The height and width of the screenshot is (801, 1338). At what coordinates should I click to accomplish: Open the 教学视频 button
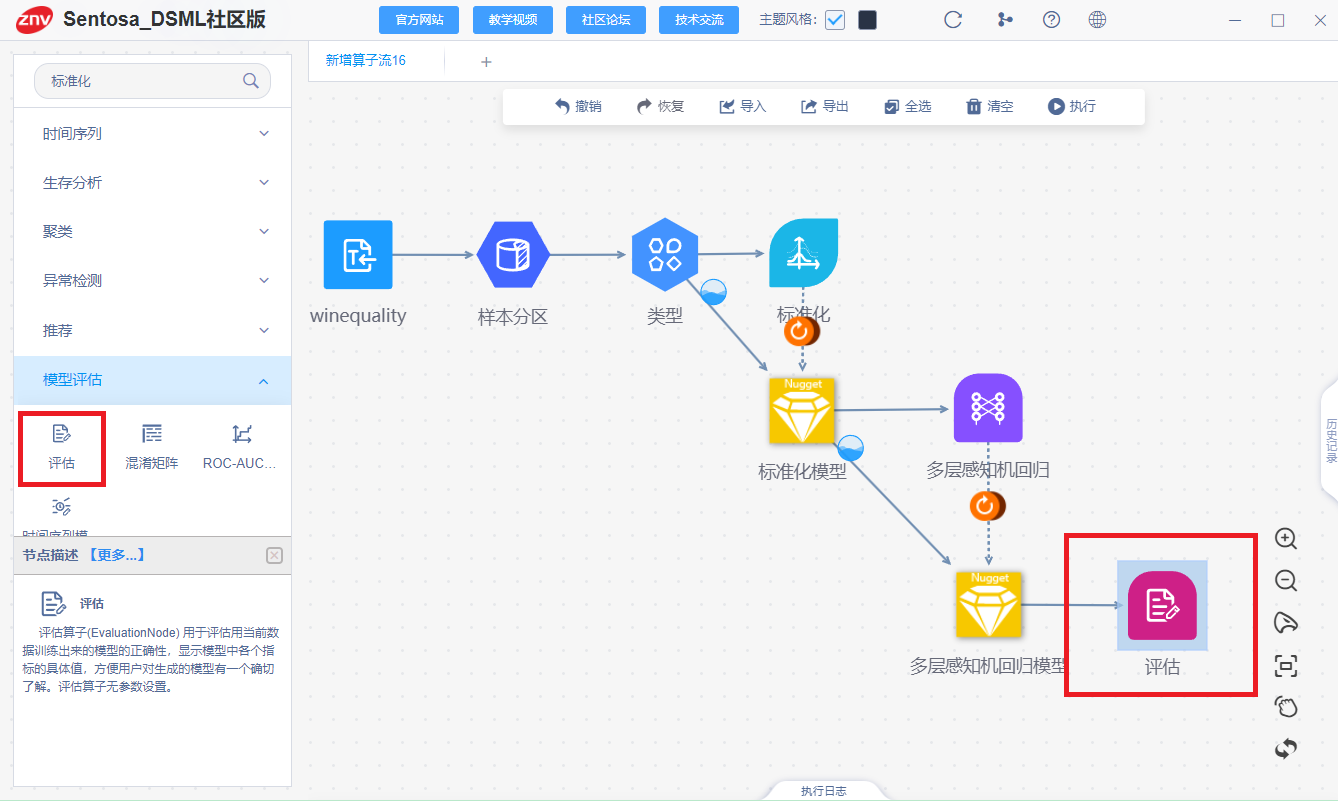pyautogui.click(x=513, y=20)
